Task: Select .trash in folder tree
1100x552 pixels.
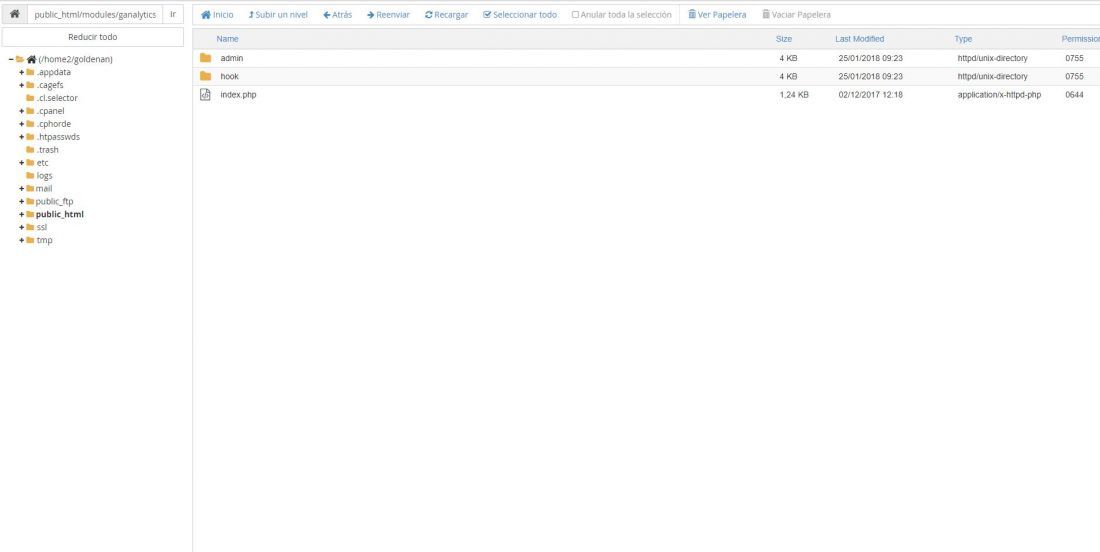Action: (x=48, y=150)
